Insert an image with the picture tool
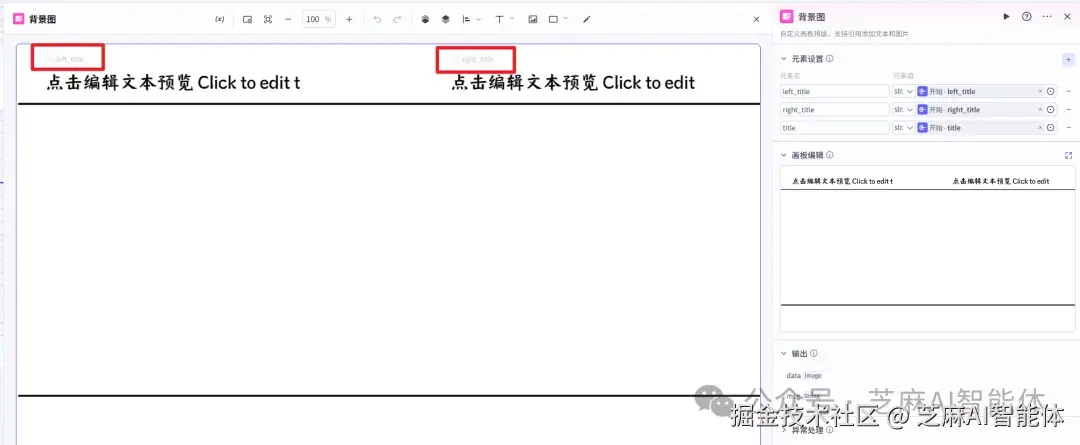Screen dimensions: 1080x445 532,19
